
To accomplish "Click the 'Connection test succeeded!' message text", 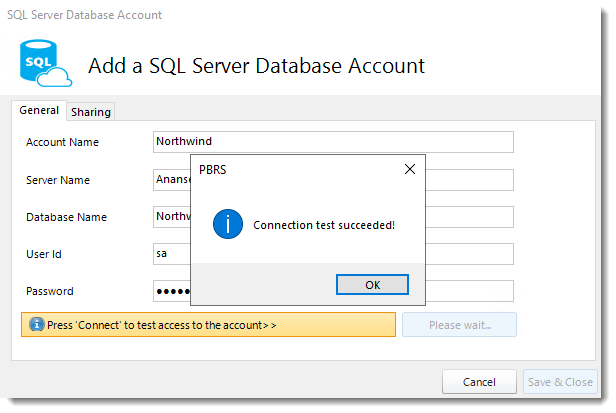I will (x=324, y=225).
